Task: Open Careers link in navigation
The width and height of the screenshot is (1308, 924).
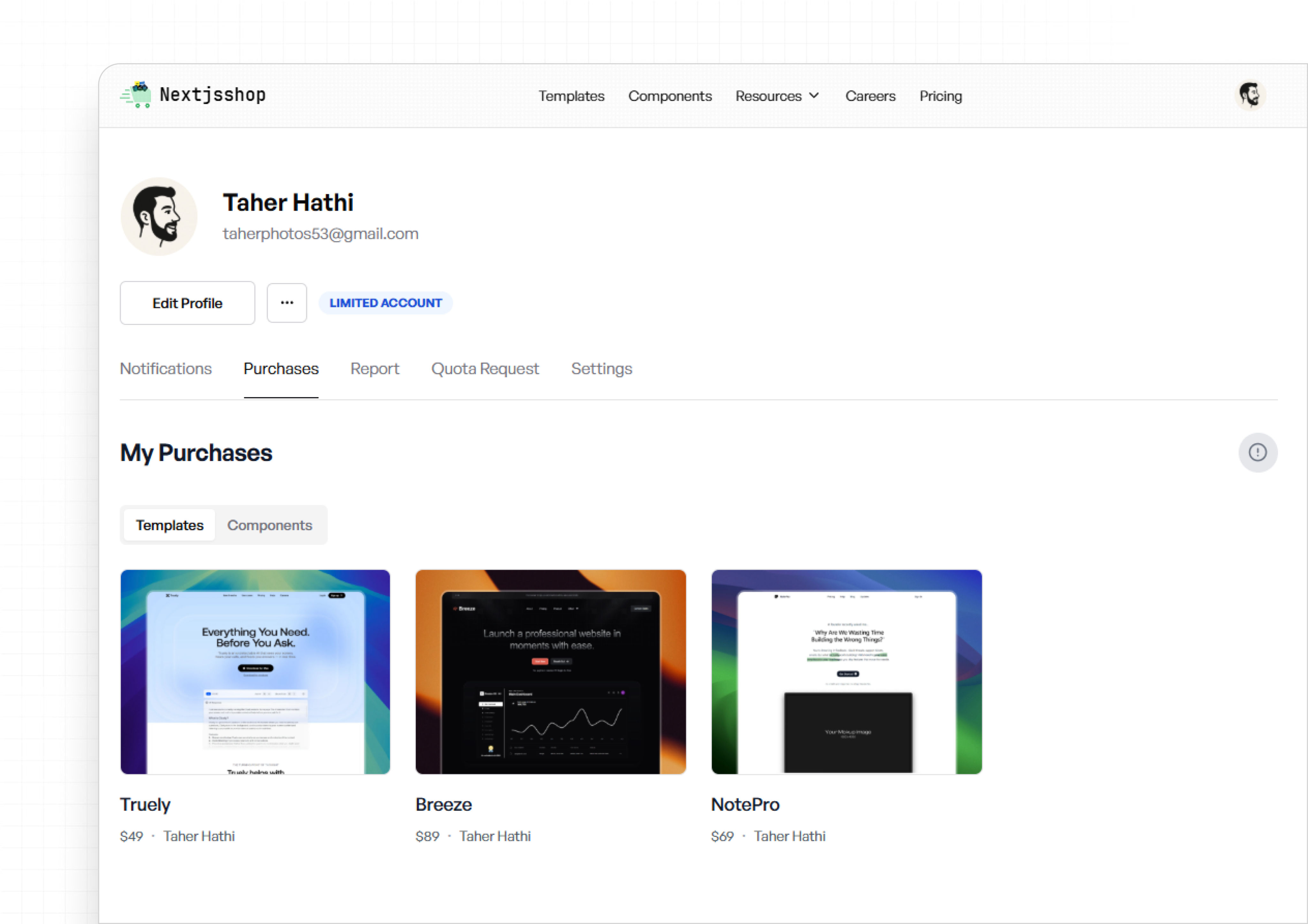Action: [870, 96]
